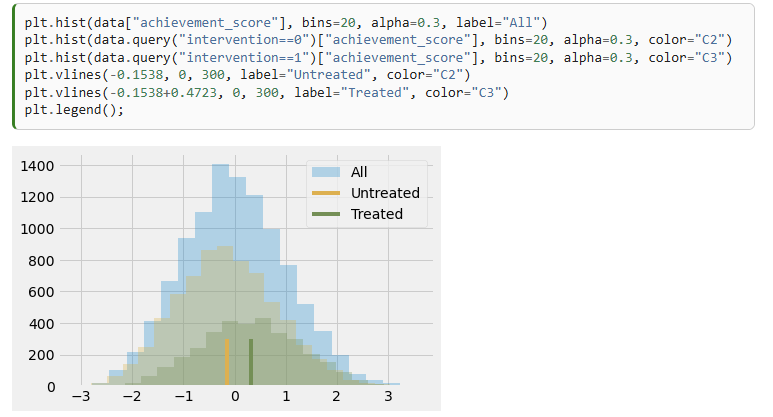The image size is (773, 417).
Task: Click the −3 x-axis tick label
Action: (x=81, y=396)
